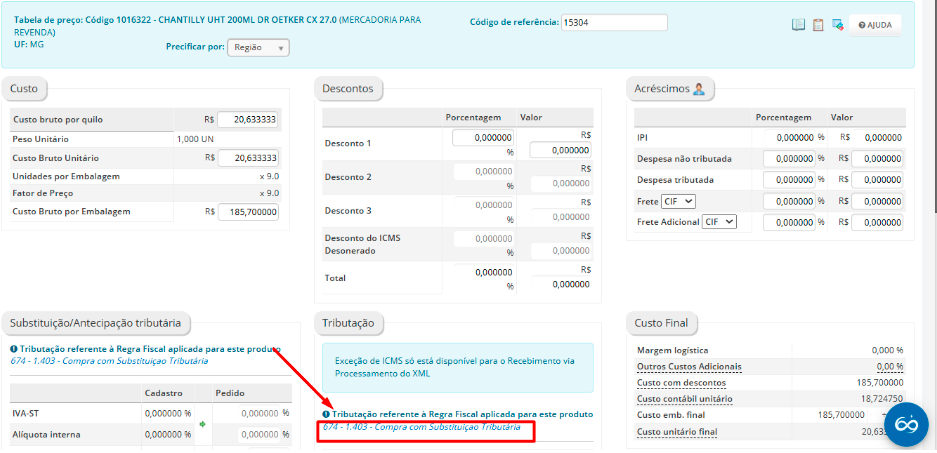Click the clipboard icon in header
937x453 pixels.
[818, 25]
